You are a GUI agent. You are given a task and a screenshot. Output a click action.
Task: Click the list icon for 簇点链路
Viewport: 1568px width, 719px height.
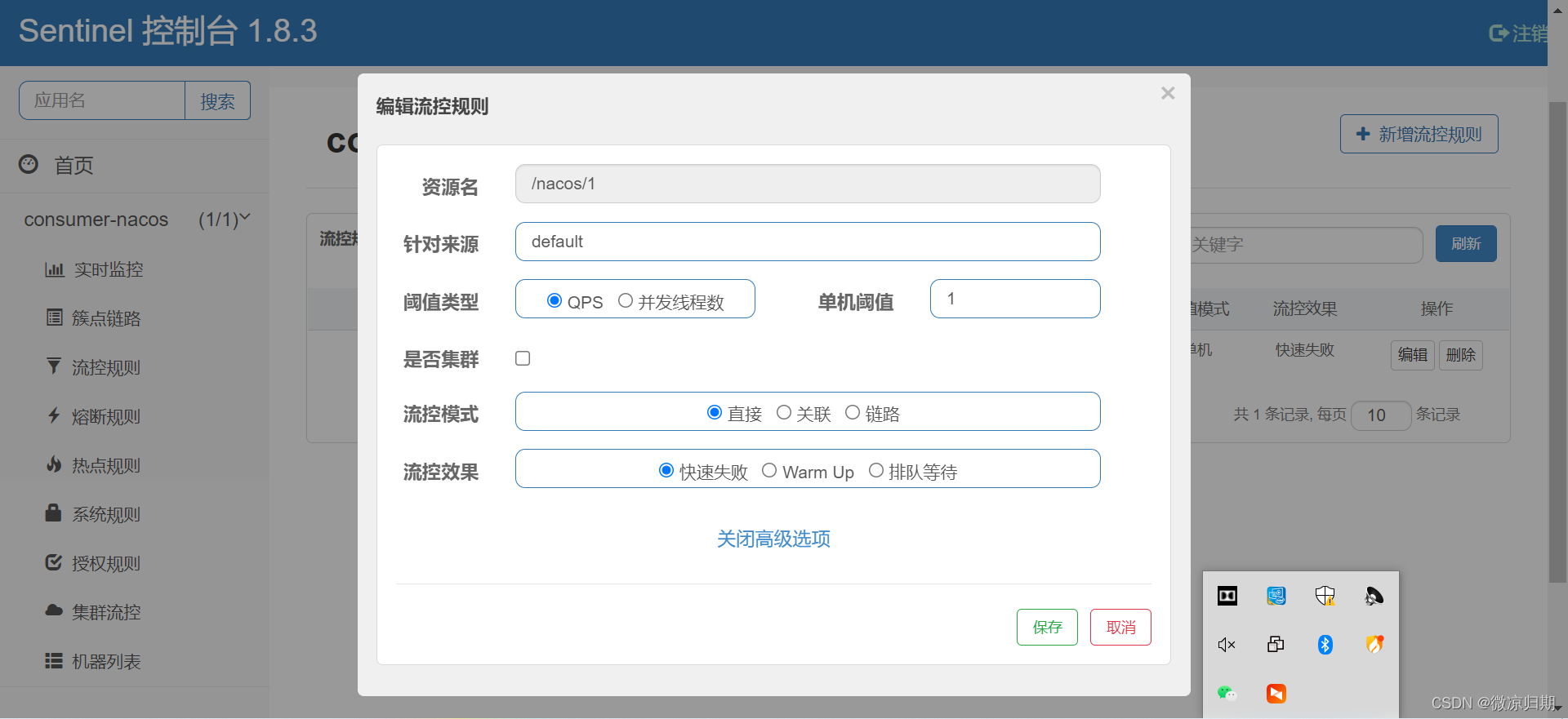pyautogui.click(x=54, y=317)
